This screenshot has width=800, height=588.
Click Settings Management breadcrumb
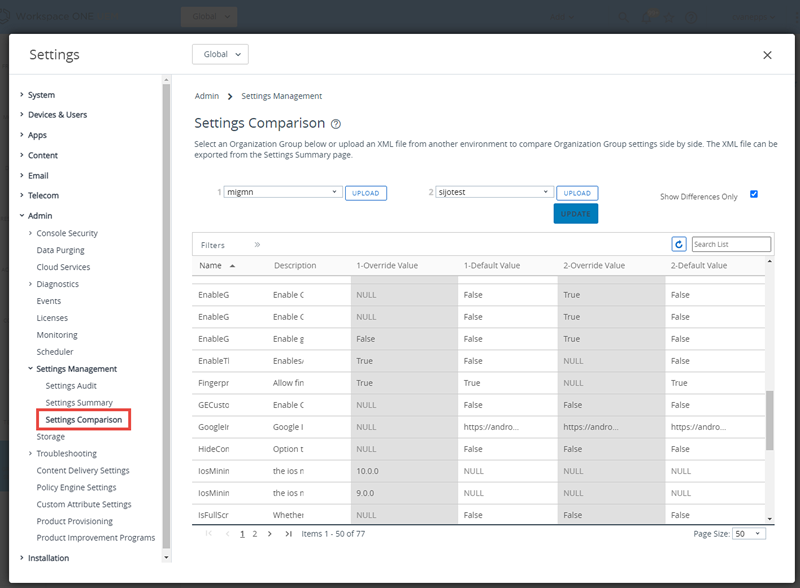coord(282,96)
